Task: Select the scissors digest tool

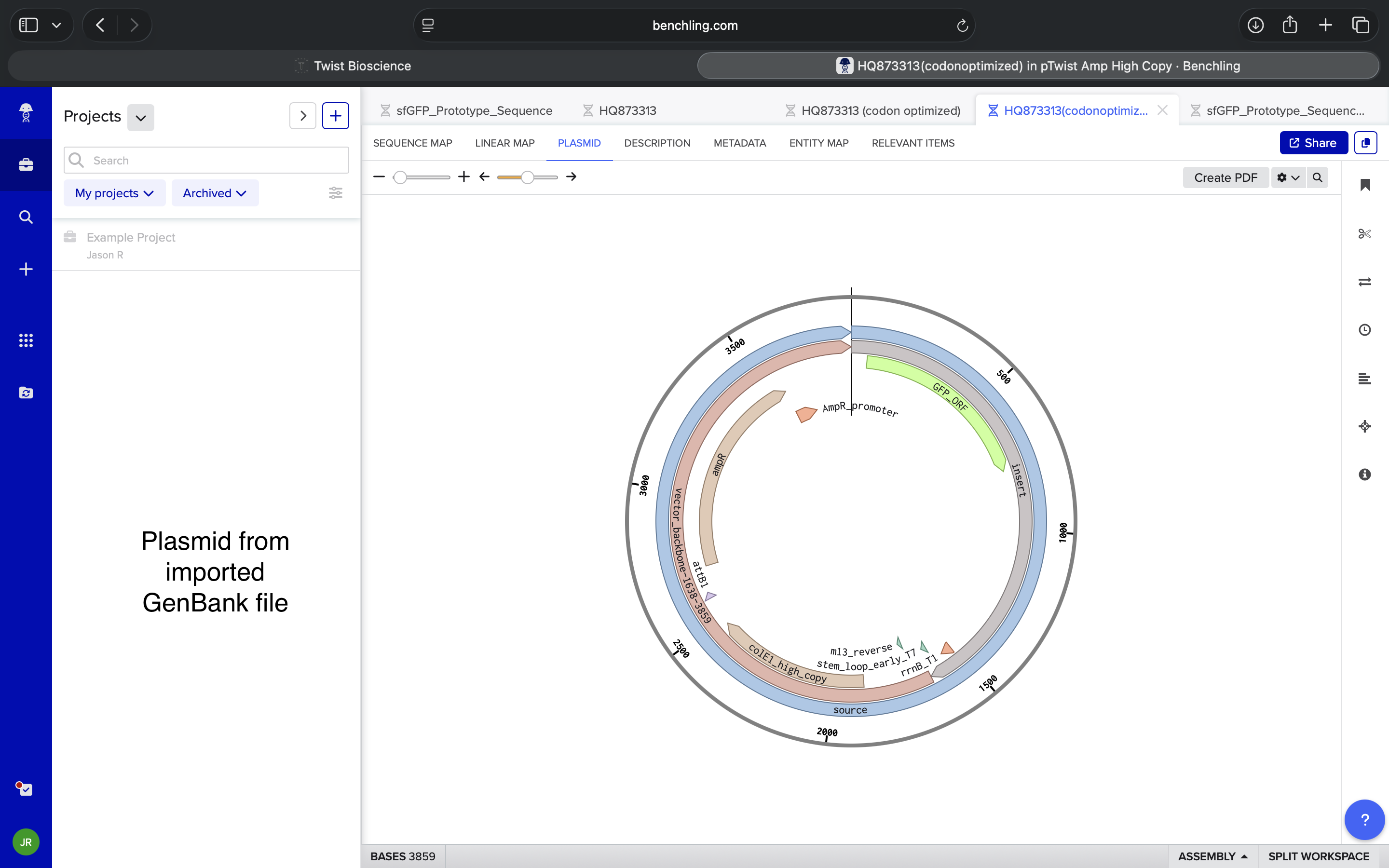Action: click(1365, 233)
